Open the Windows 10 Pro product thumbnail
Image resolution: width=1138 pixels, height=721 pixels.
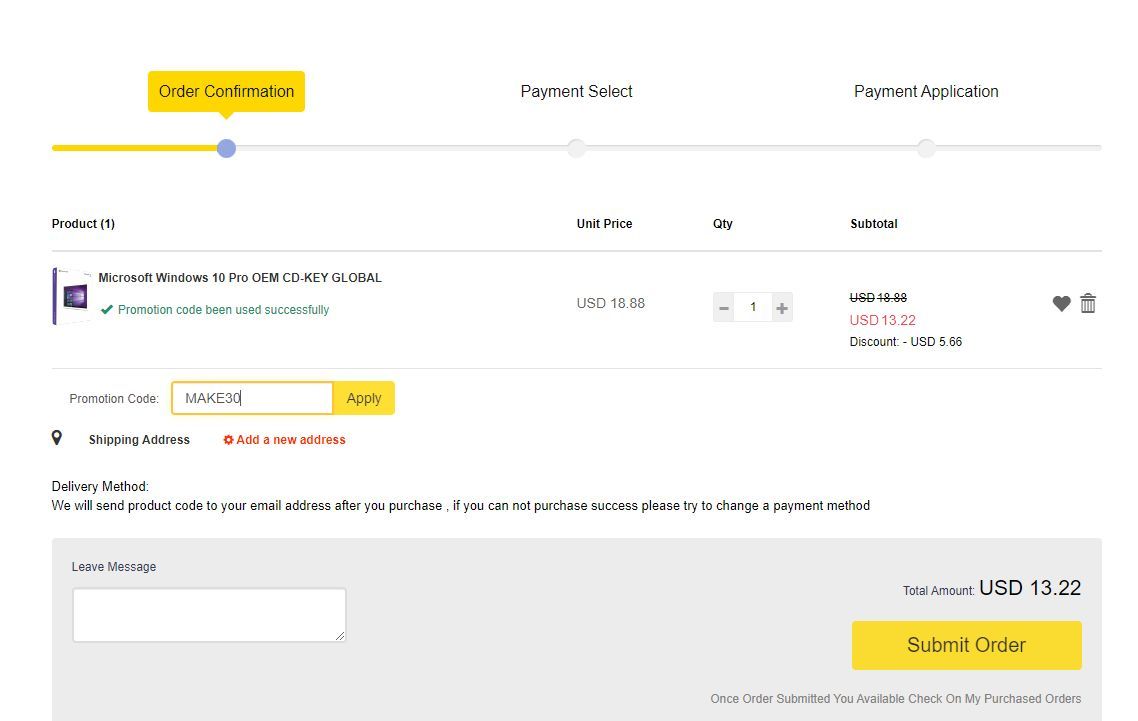(72, 296)
